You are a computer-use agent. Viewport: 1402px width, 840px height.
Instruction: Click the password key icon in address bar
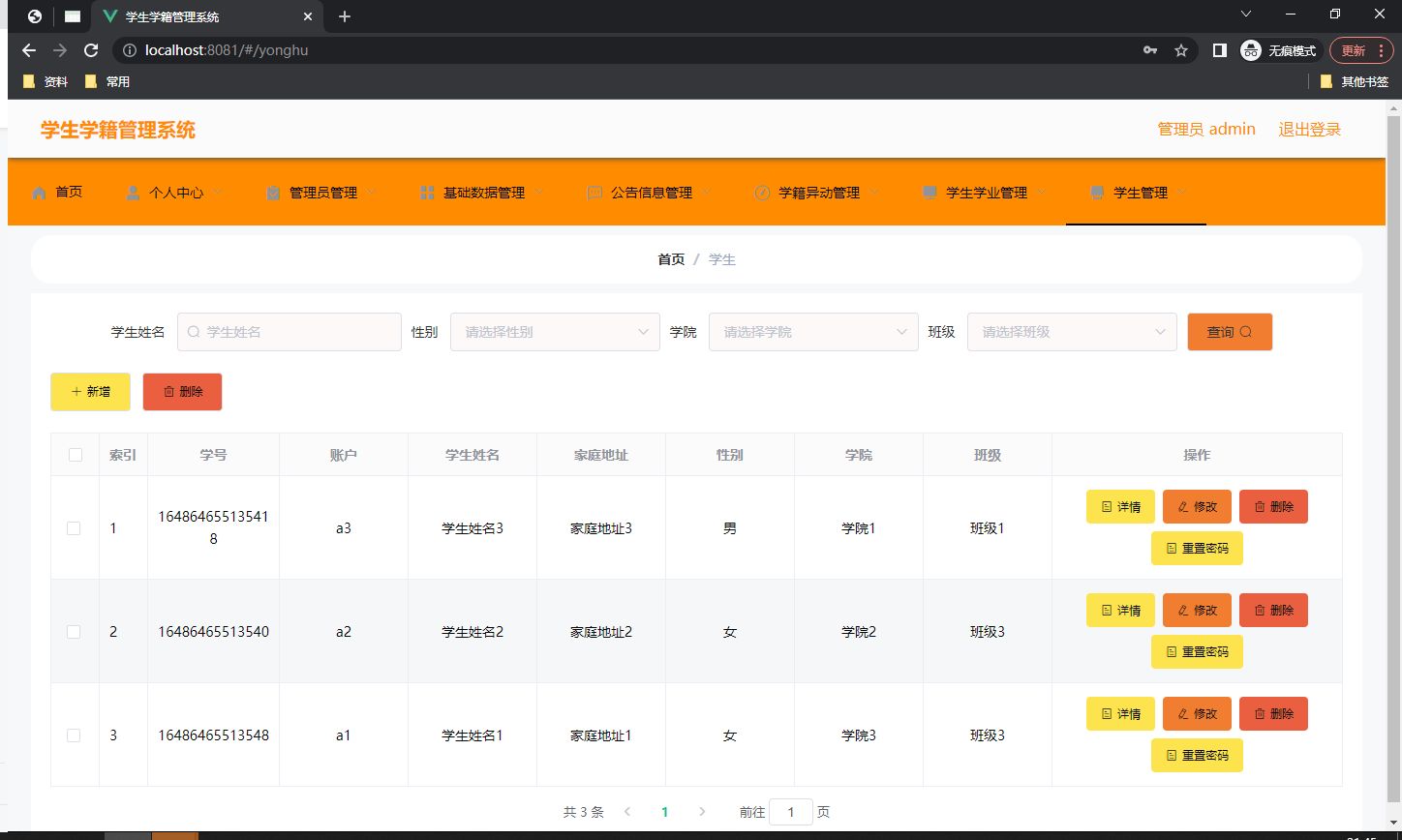(1150, 50)
